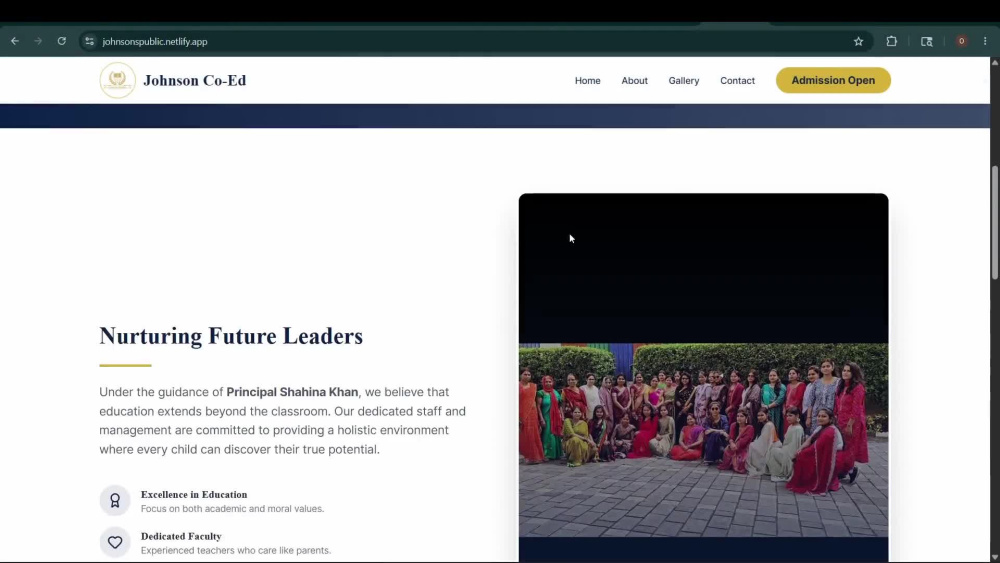Image resolution: width=1000 pixels, height=563 pixels.
Task: Click the Dedicated Faculty label
Action: tap(181, 536)
